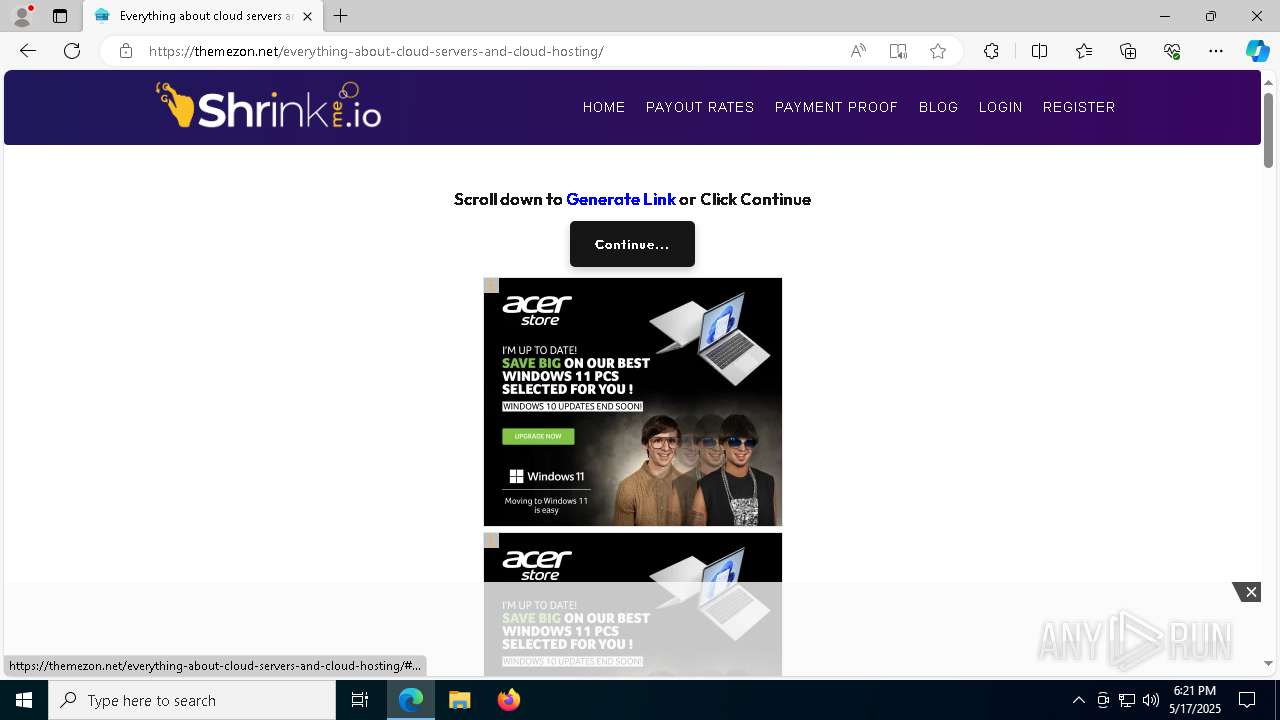Image resolution: width=1280 pixels, height=720 pixels.
Task: Click the corner marker on second Acer ad
Action: point(492,541)
